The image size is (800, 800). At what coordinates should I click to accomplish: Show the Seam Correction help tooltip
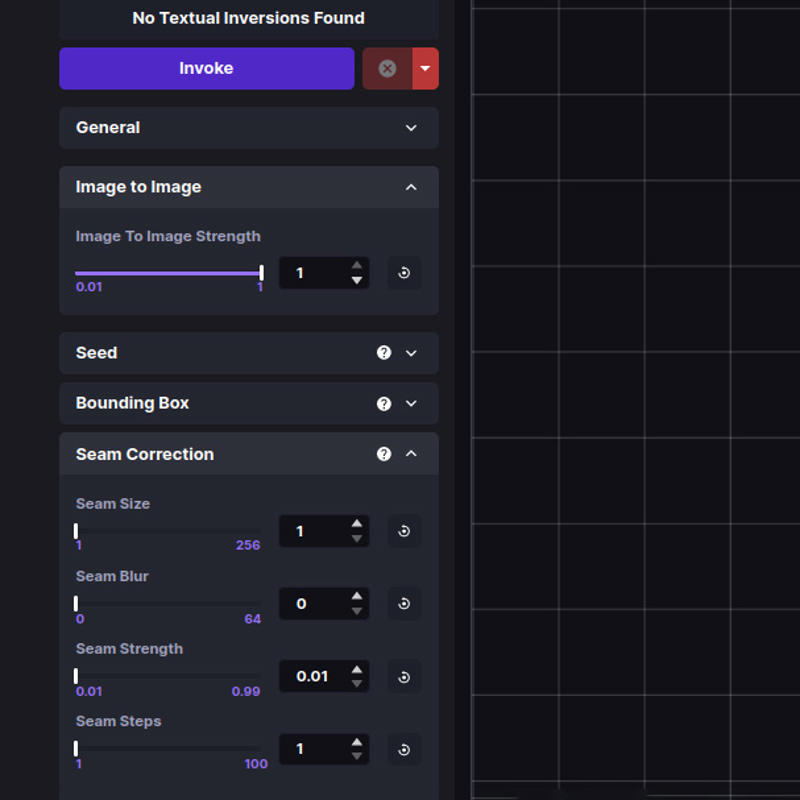tap(384, 454)
